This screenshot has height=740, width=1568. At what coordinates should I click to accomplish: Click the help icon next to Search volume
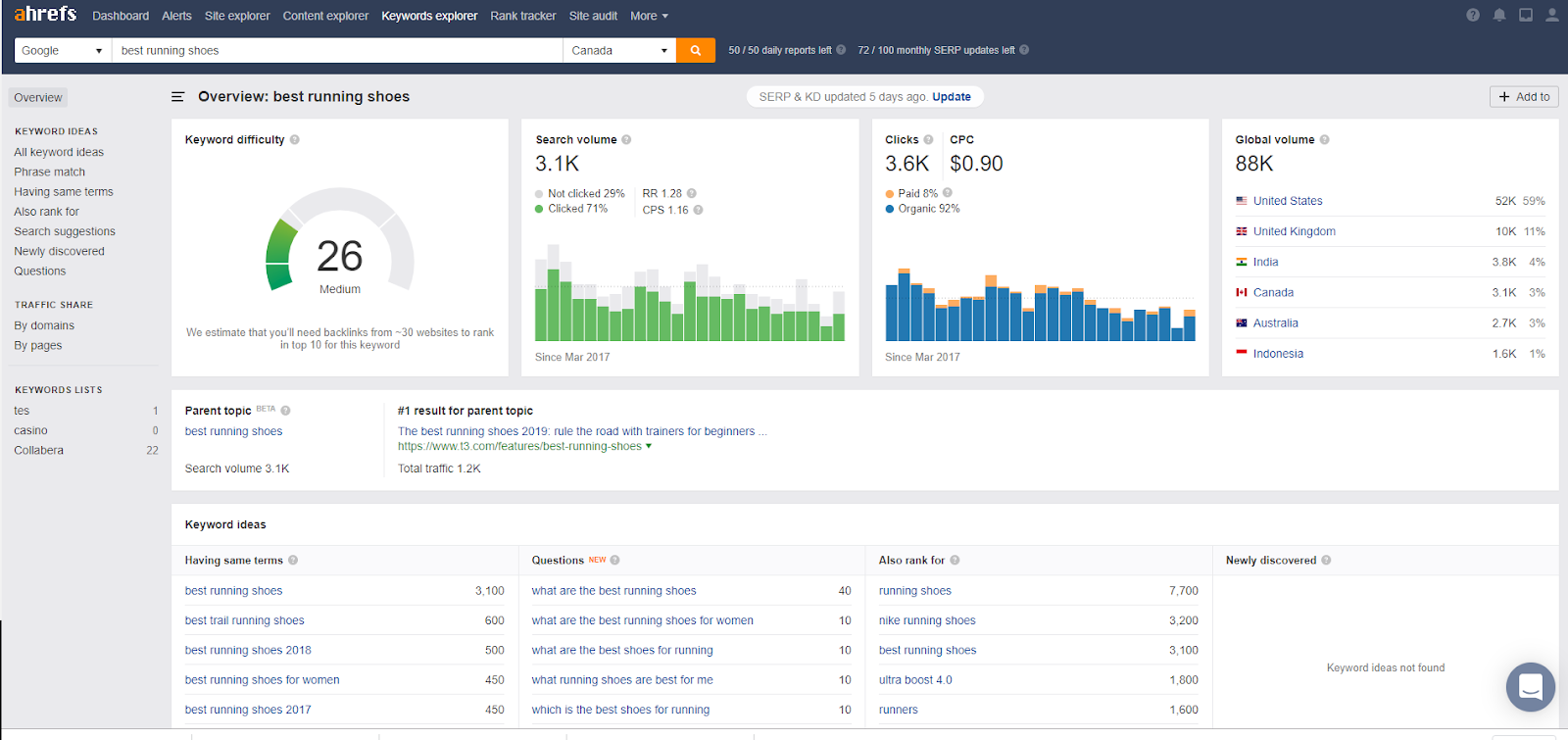(626, 140)
